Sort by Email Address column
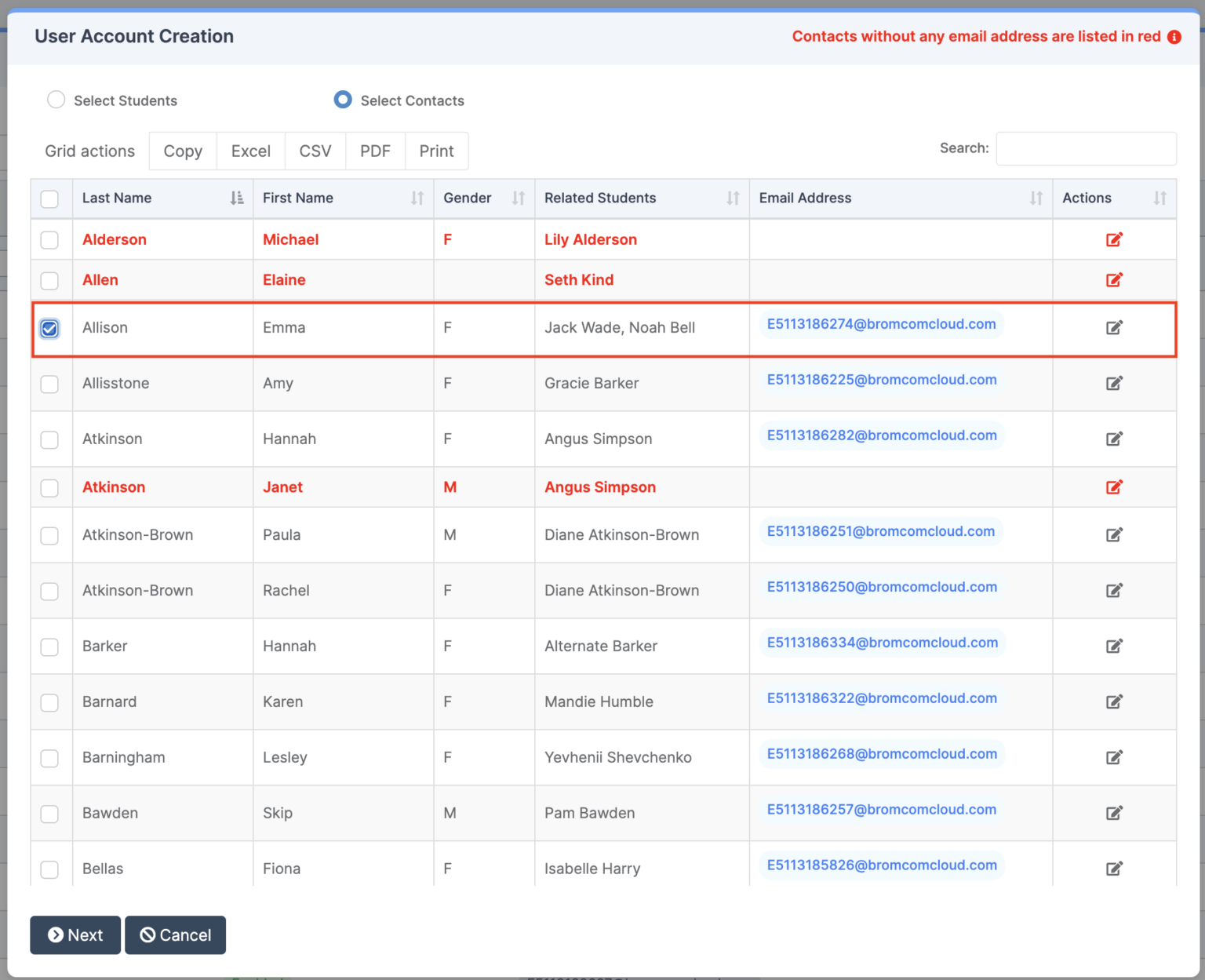 pyautogui.click(x=1036, y=198)
